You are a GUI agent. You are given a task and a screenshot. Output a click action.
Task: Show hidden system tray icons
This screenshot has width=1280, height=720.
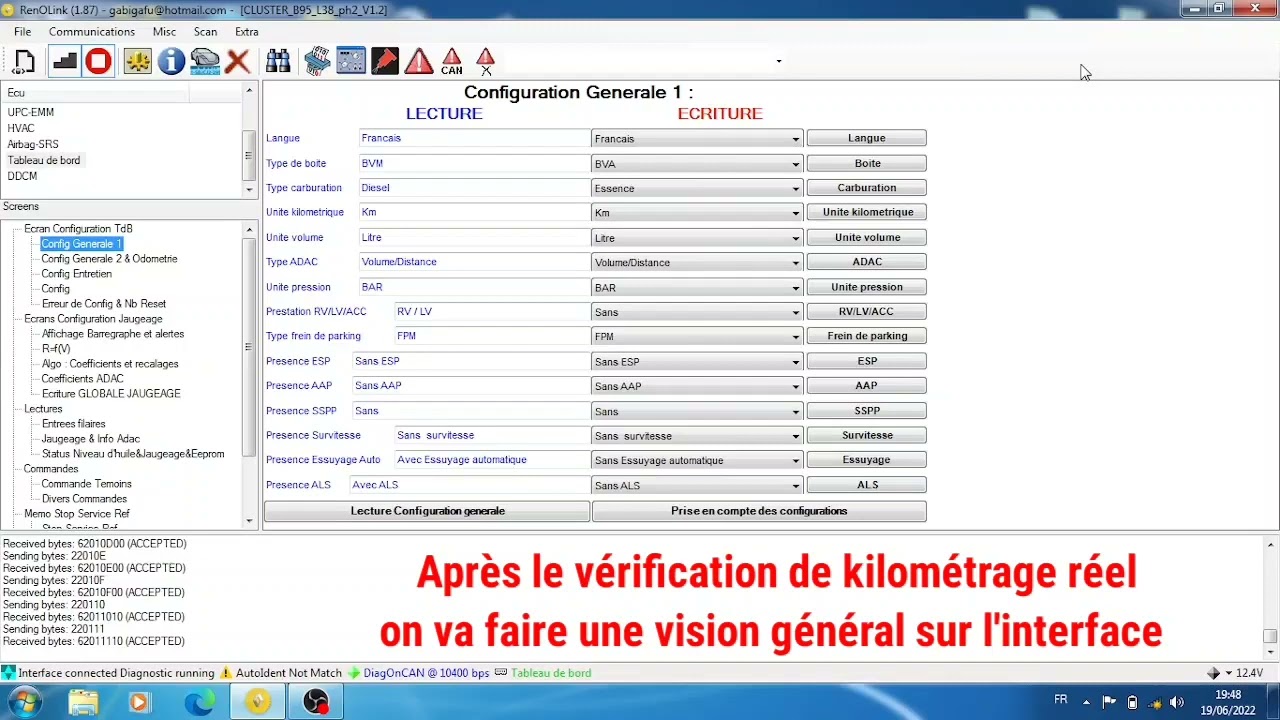(x=1088, y=702)
